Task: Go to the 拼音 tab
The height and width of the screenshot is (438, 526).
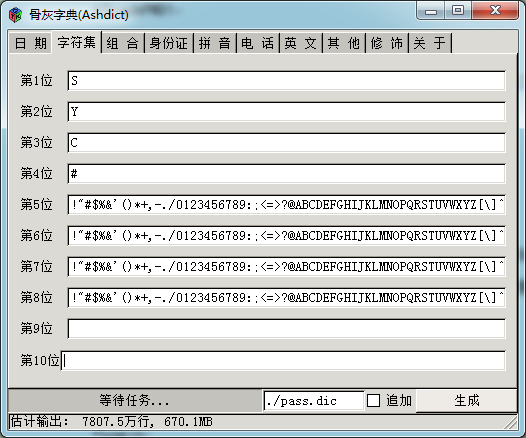Action: (215, 43)
